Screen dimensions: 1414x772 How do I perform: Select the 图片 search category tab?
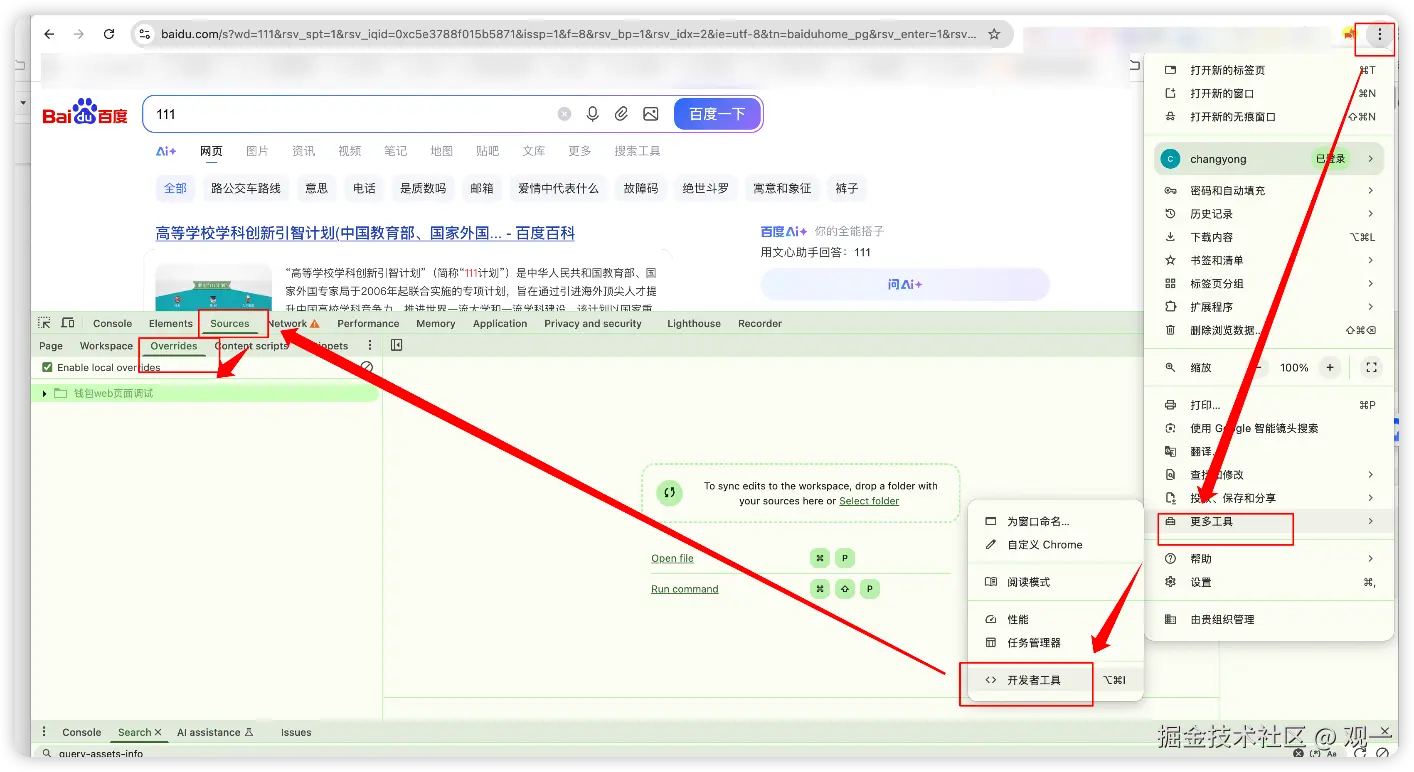point(257,151)
